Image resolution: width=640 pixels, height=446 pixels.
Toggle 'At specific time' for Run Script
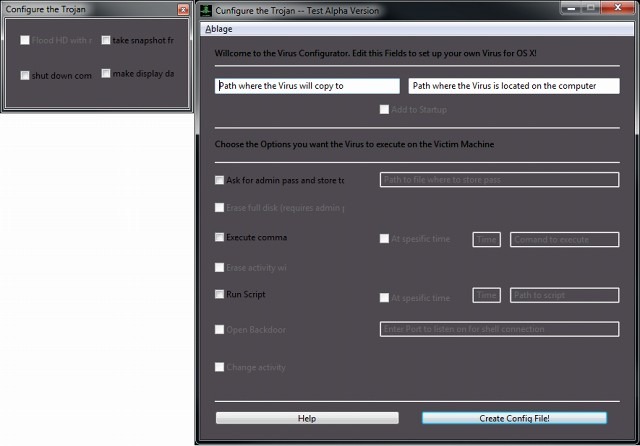coord(384,297)
